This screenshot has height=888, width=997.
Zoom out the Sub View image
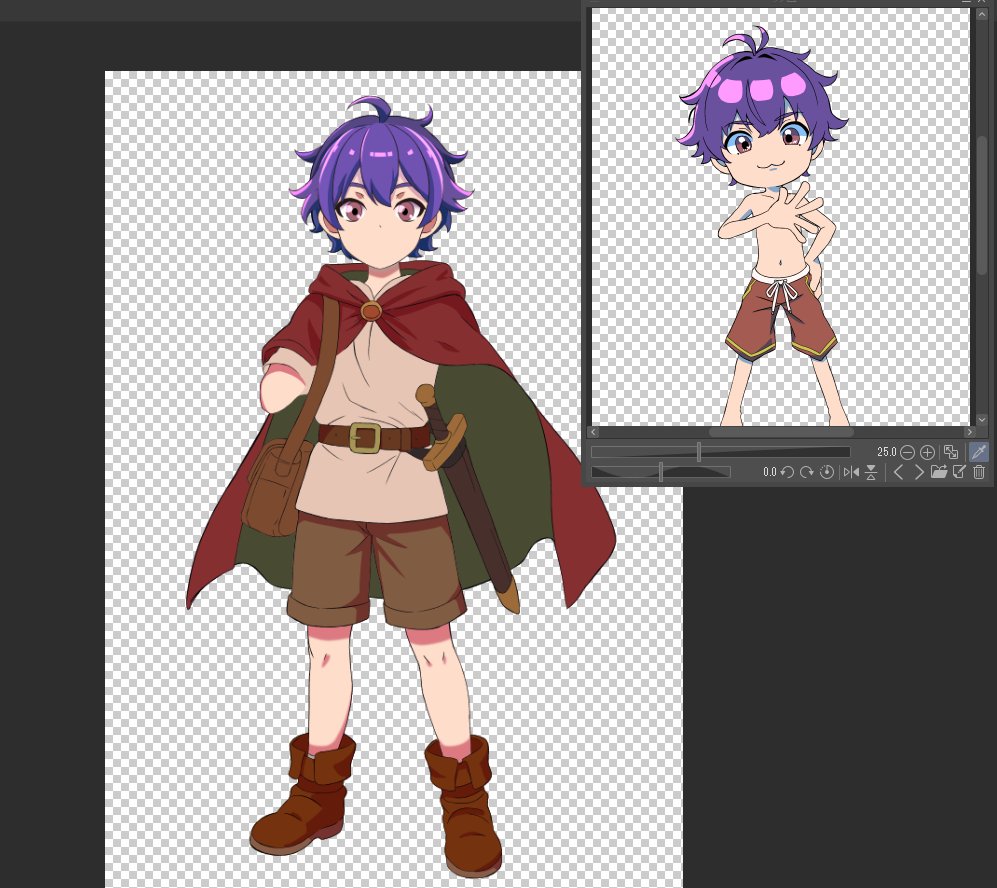click(x=907, y=452)
